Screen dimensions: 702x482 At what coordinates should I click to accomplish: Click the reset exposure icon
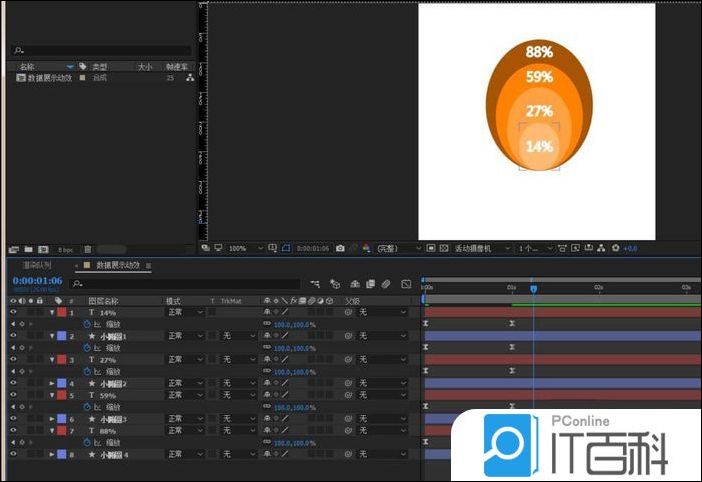point(616,248)
